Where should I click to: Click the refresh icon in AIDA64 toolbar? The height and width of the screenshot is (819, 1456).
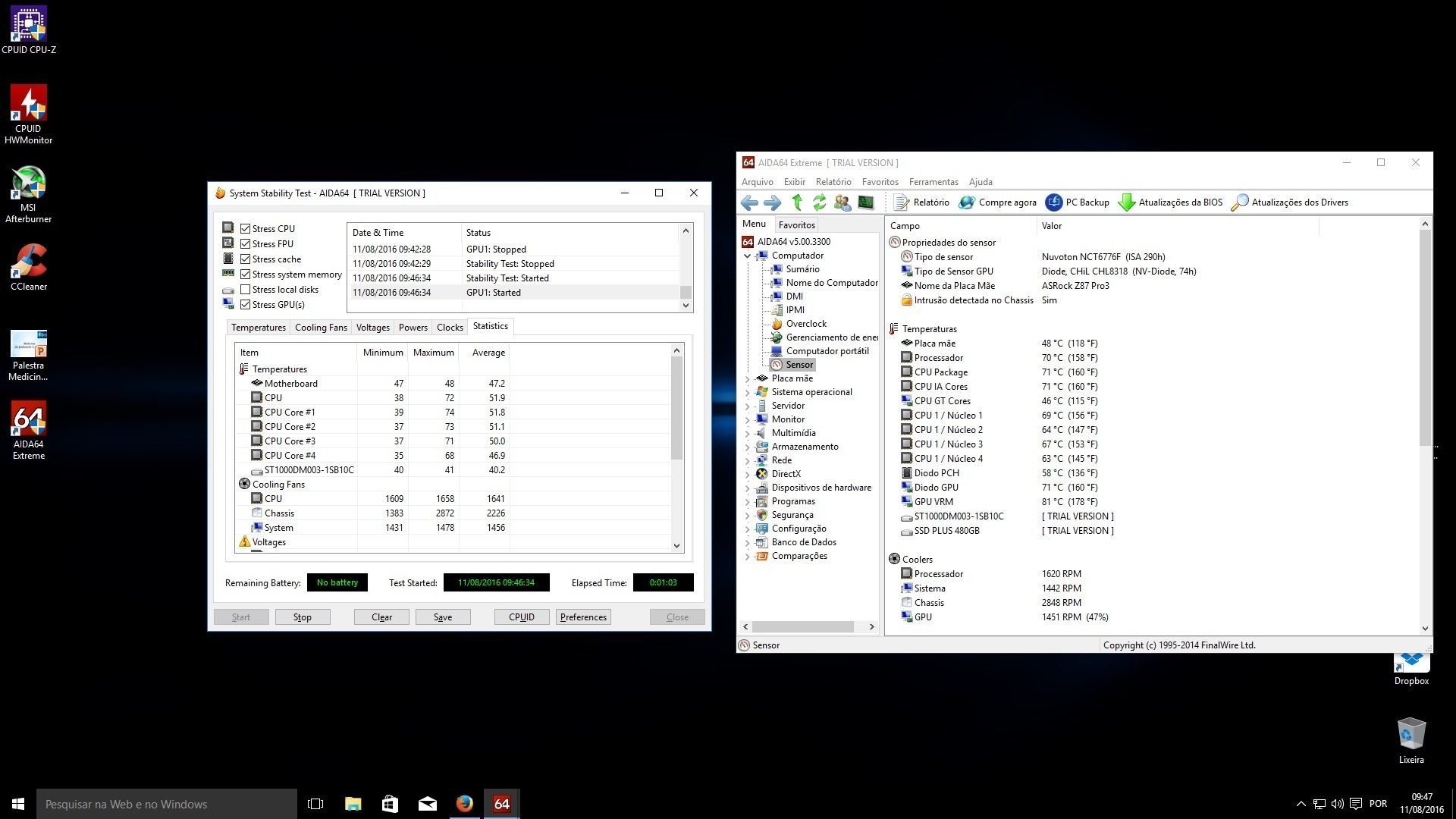pyautogui.click(x=820, y=202)
